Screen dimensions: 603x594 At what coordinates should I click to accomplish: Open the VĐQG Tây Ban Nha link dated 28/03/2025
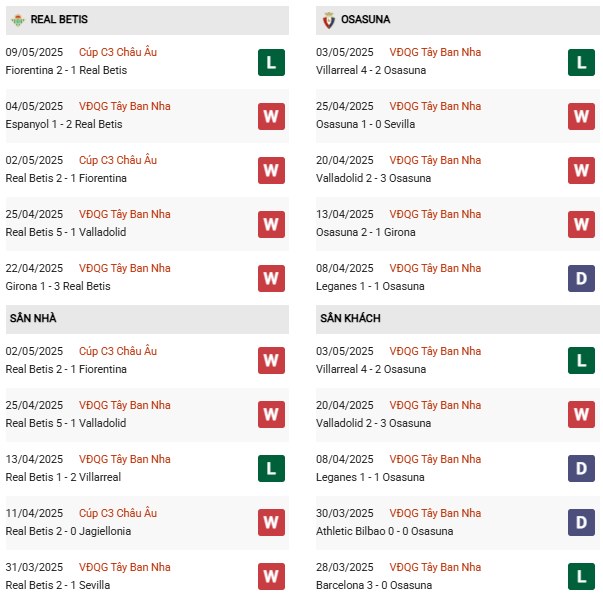coord(435,567)
